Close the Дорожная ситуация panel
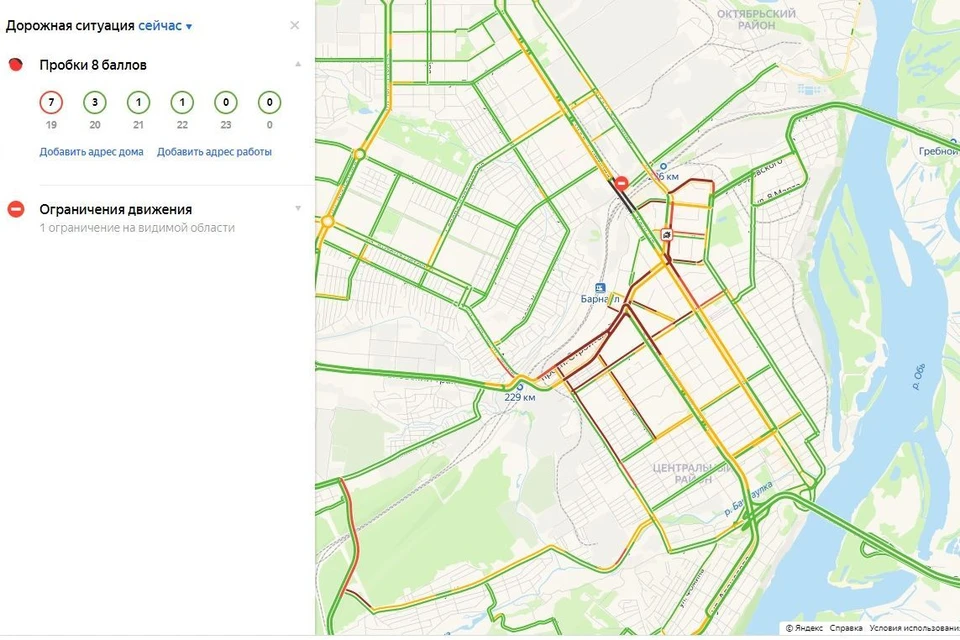Viewport: 960px width, 640px height. point(294,26)
